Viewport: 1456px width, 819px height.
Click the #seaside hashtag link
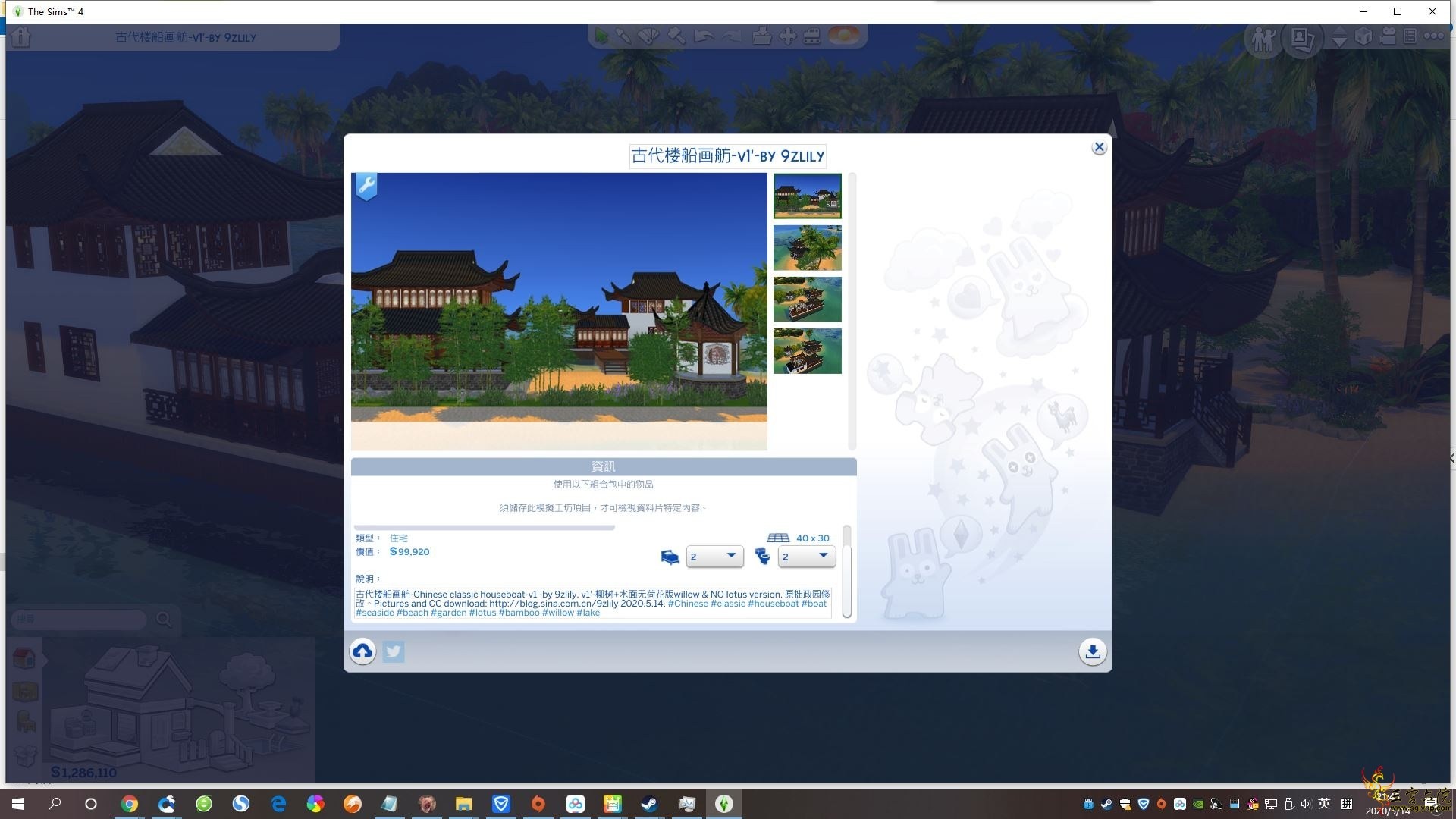click(x=375, y=613)
